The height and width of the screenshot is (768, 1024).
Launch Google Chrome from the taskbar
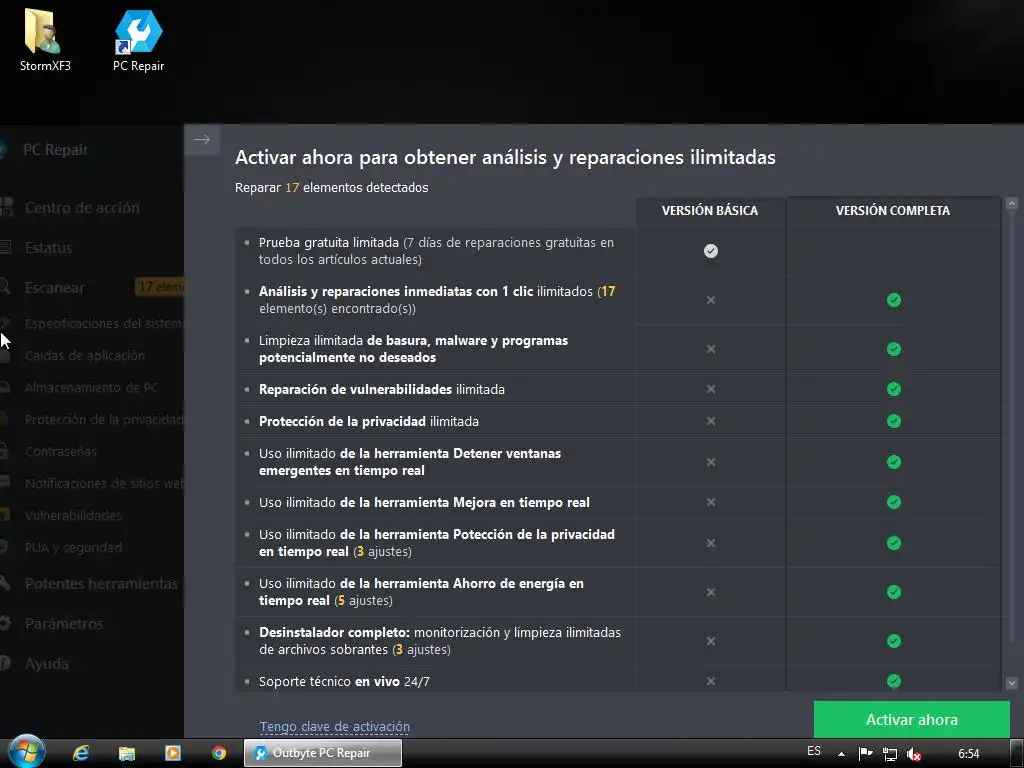click(219, 753)
